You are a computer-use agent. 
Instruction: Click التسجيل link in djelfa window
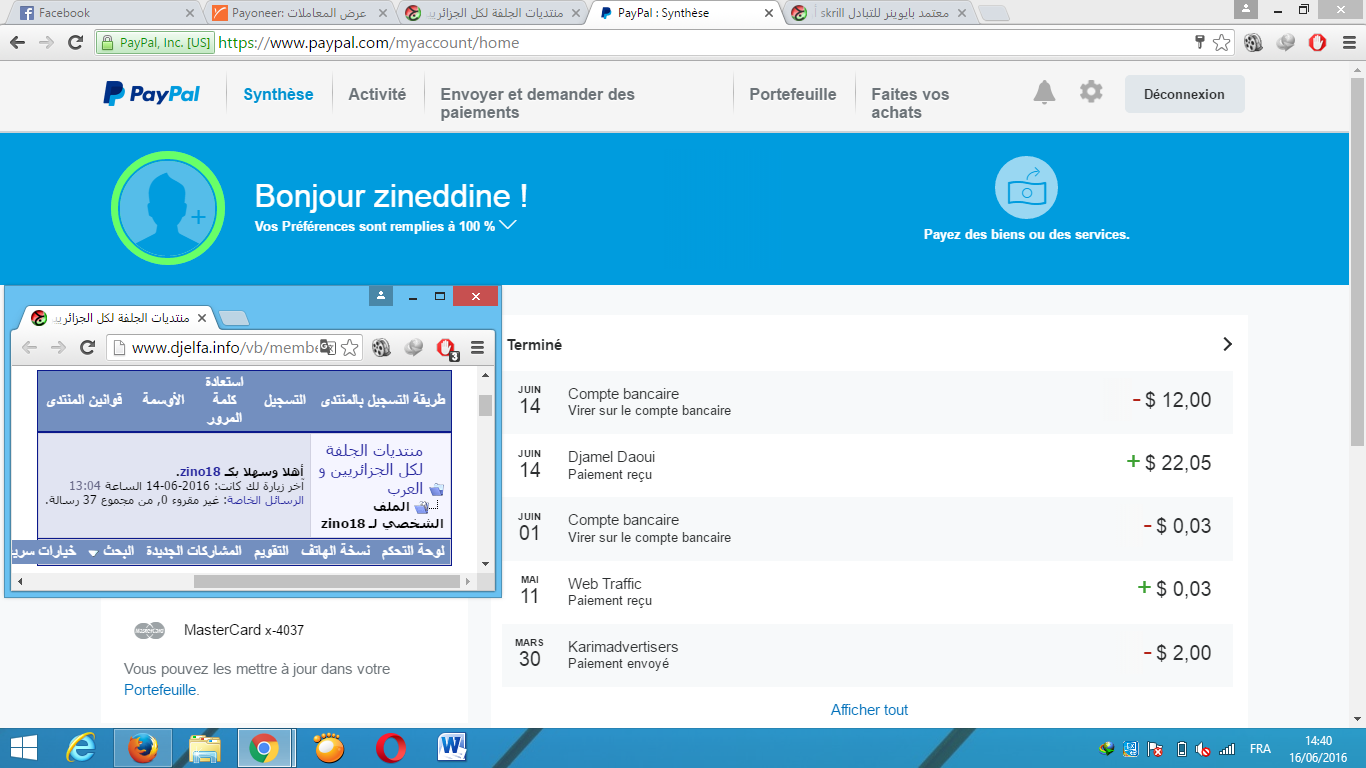(x=285, y=399)
